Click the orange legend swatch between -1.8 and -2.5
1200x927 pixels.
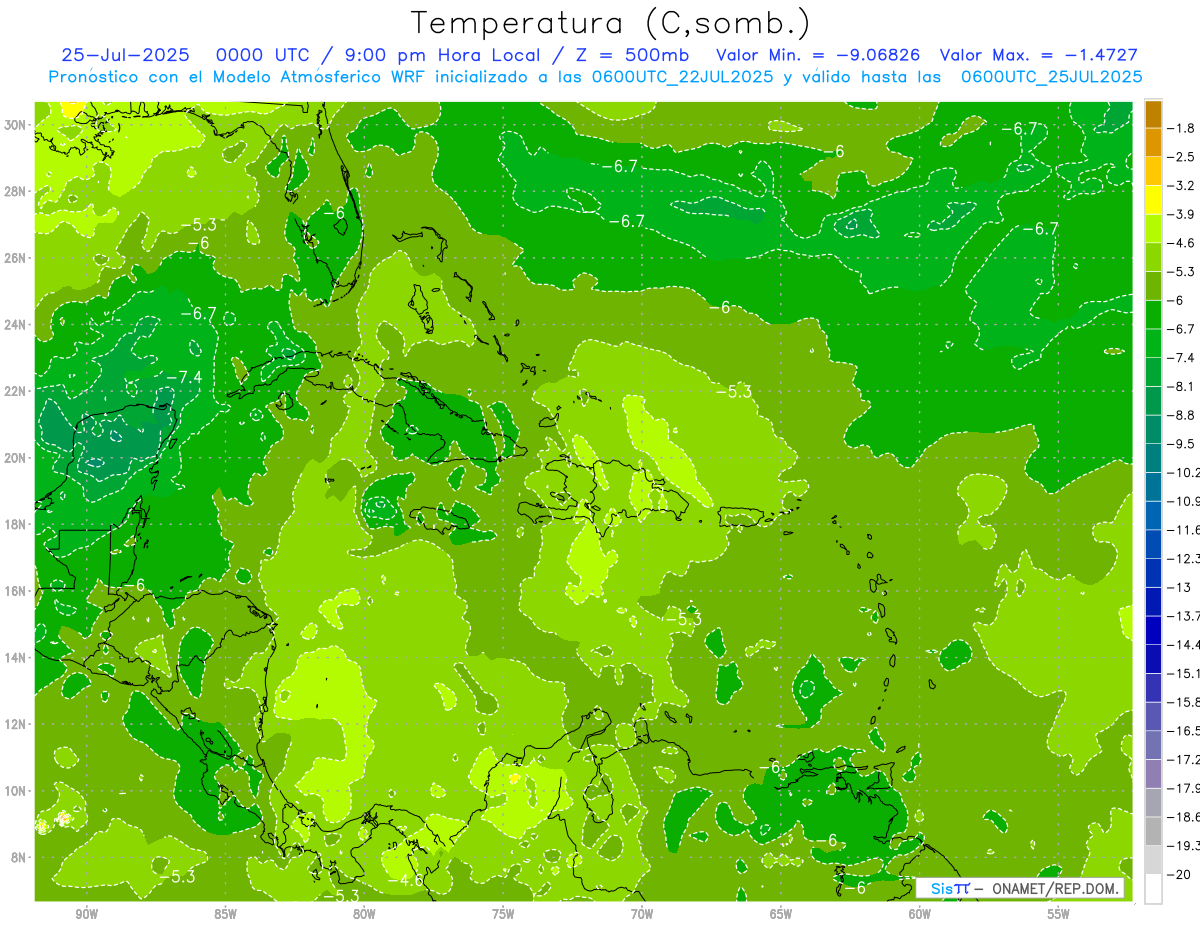pos(1153,143)
